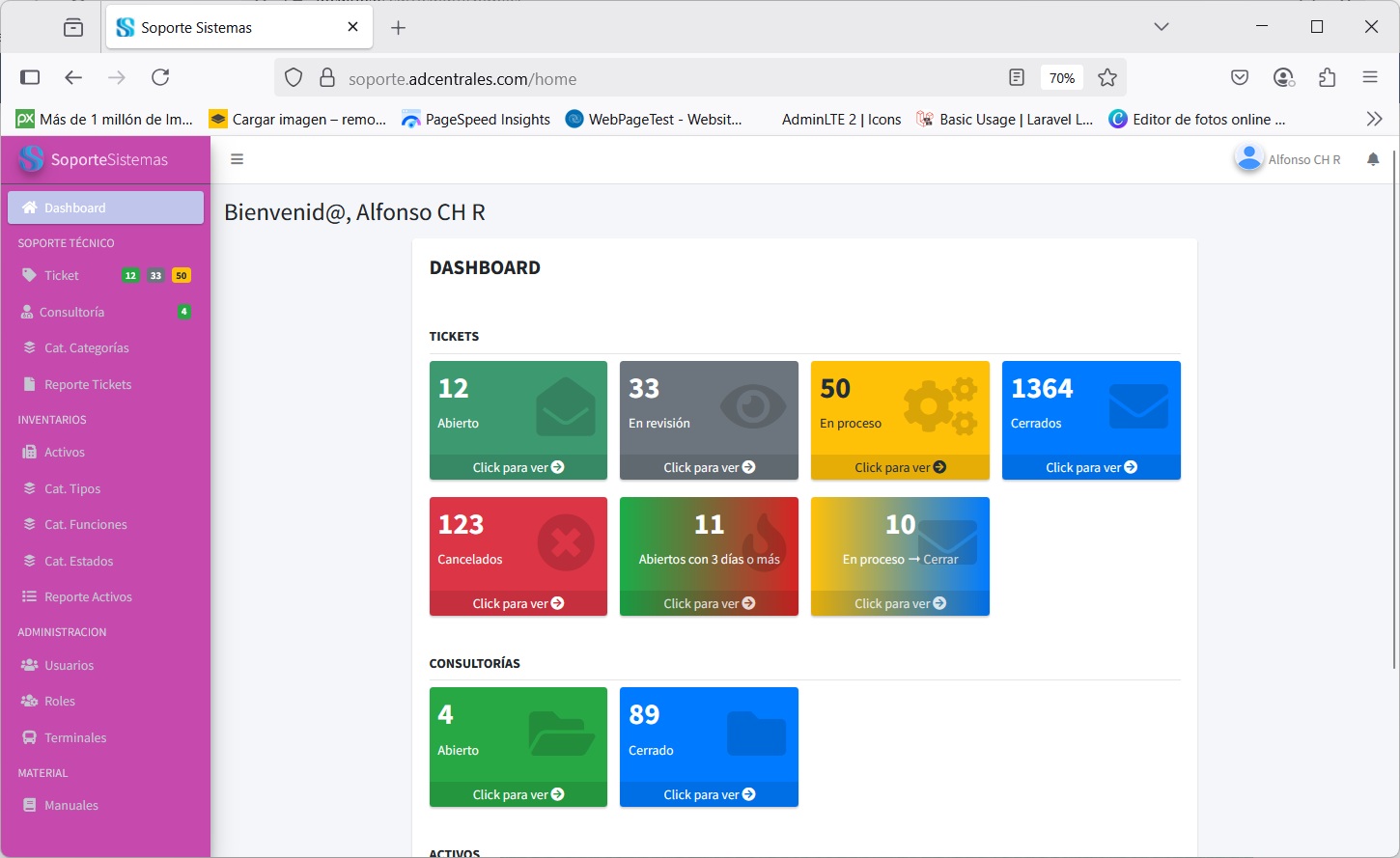Image resolution: width=1400 pixels, height=858 pixels.
Task: Select Reporte Tickets in the sidebar menu
Action: click(x=87, y=384)
